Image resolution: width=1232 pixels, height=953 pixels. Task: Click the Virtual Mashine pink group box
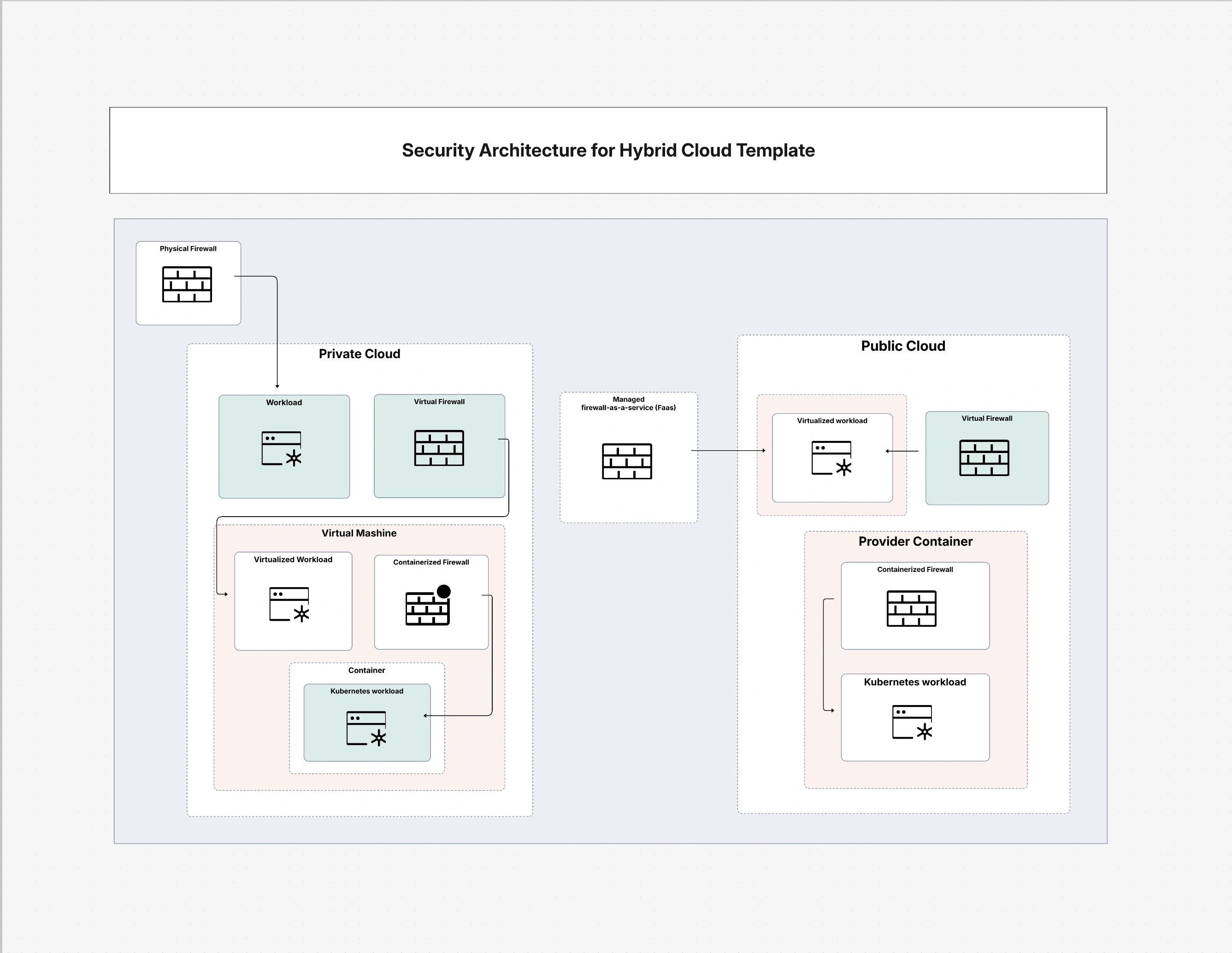(x=359, y=533)
